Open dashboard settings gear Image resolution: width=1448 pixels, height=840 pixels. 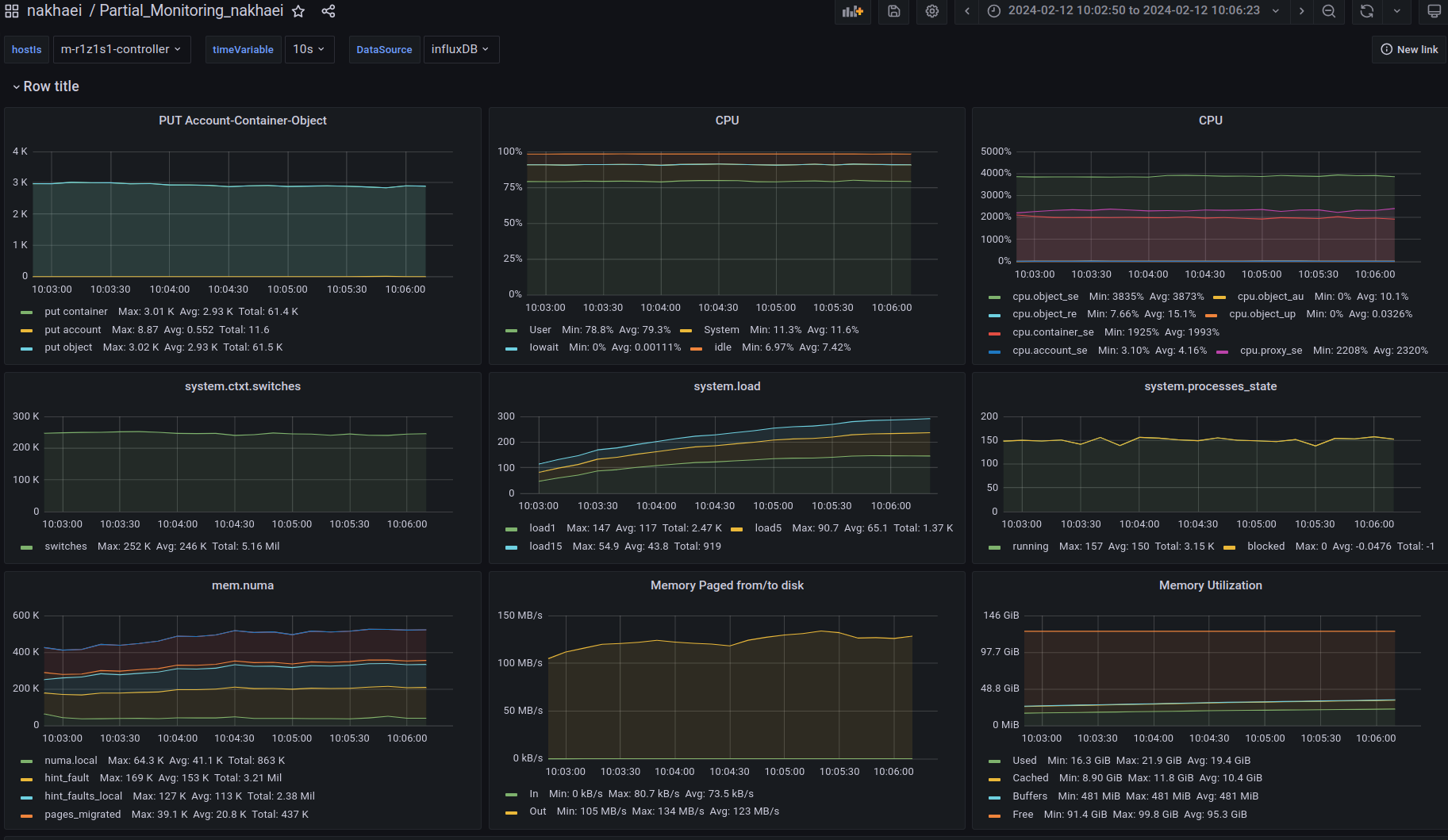[x=932, y=11]
